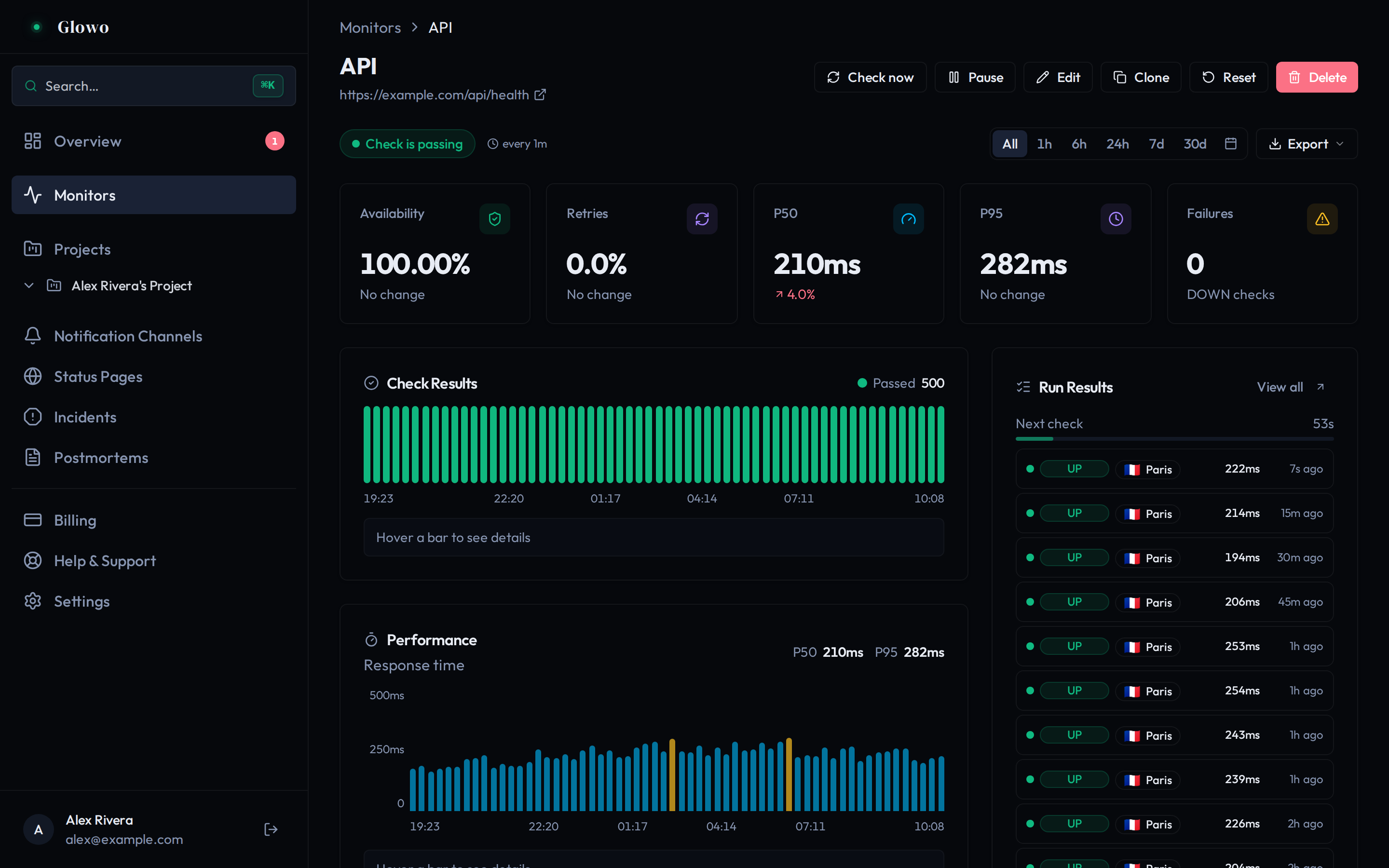Image resolution: width=1389 pixels, height=868 pixels.
Task: Open Status Pages in sidebar
Action: click(x=154, y=377)
